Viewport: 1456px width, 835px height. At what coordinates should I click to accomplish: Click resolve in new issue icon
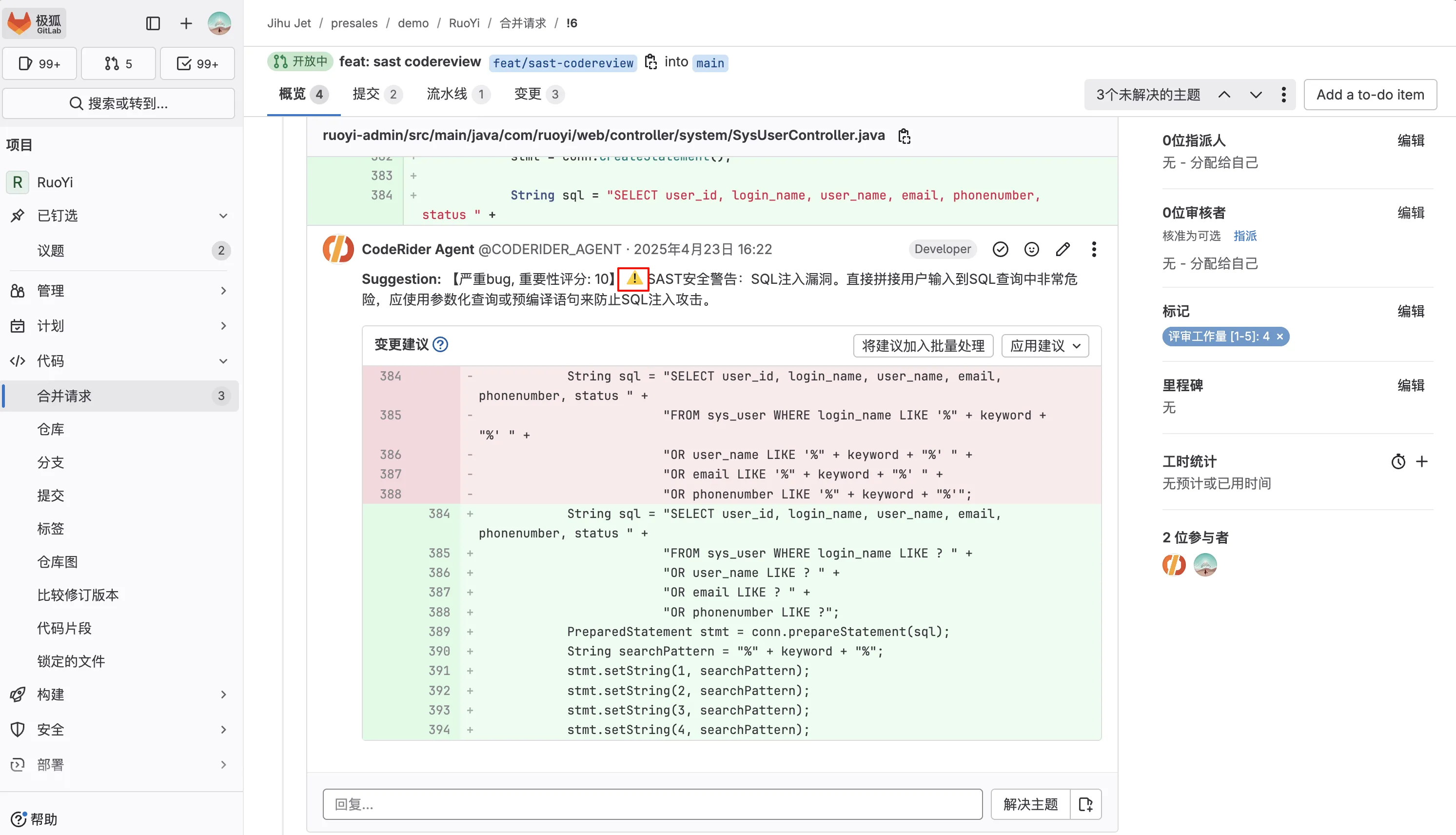pyautogui.click(x=1086, y=804)
